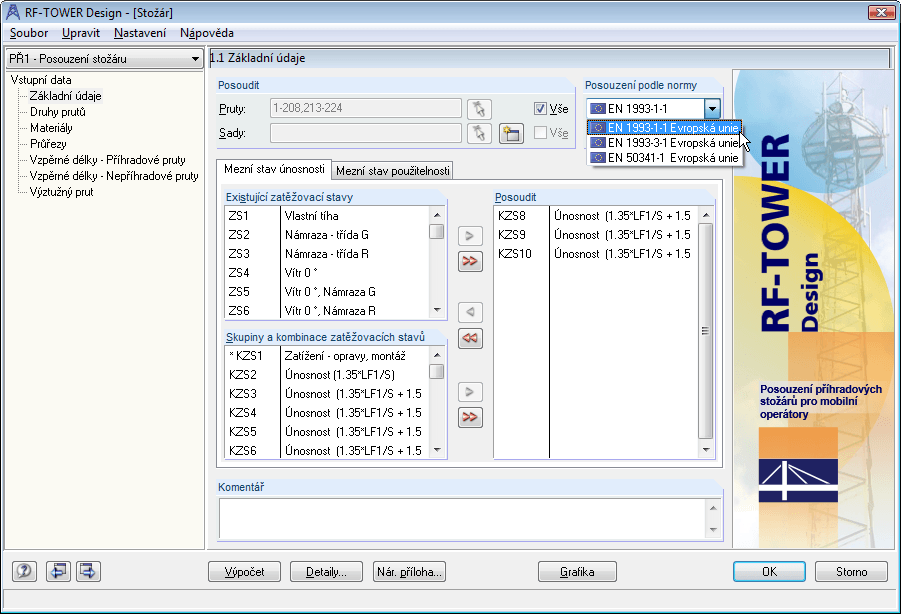Open the Nastavení menu
Screen dimensions: 901x614
(140, 33)
